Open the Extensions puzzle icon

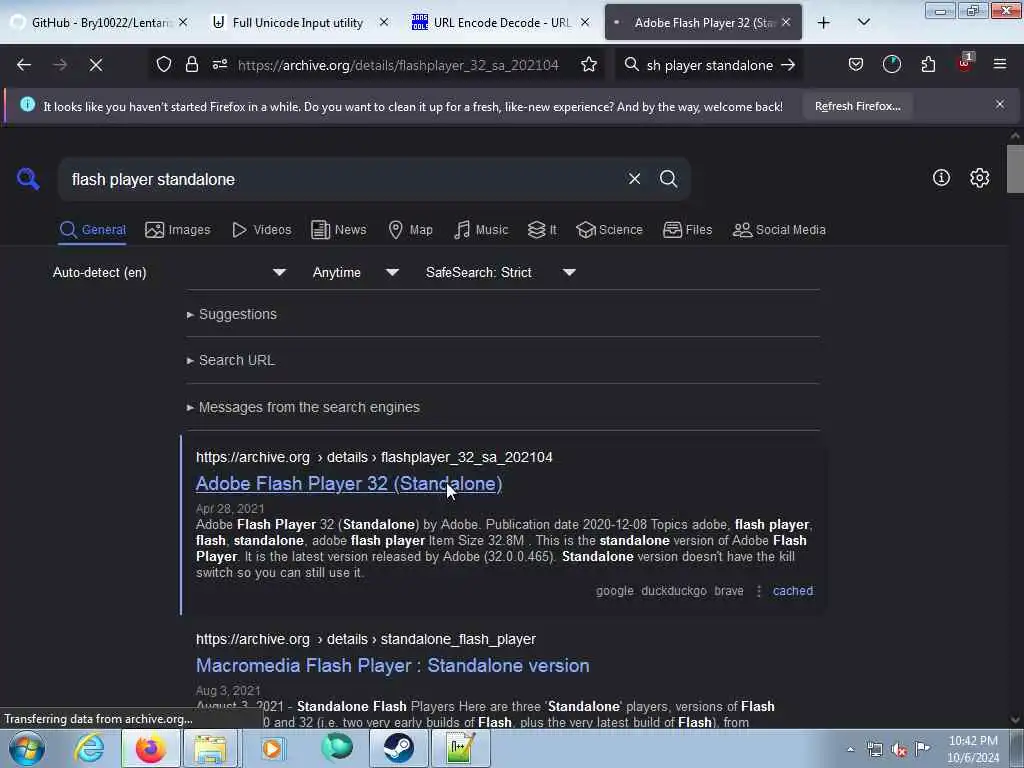coord(928,65)
